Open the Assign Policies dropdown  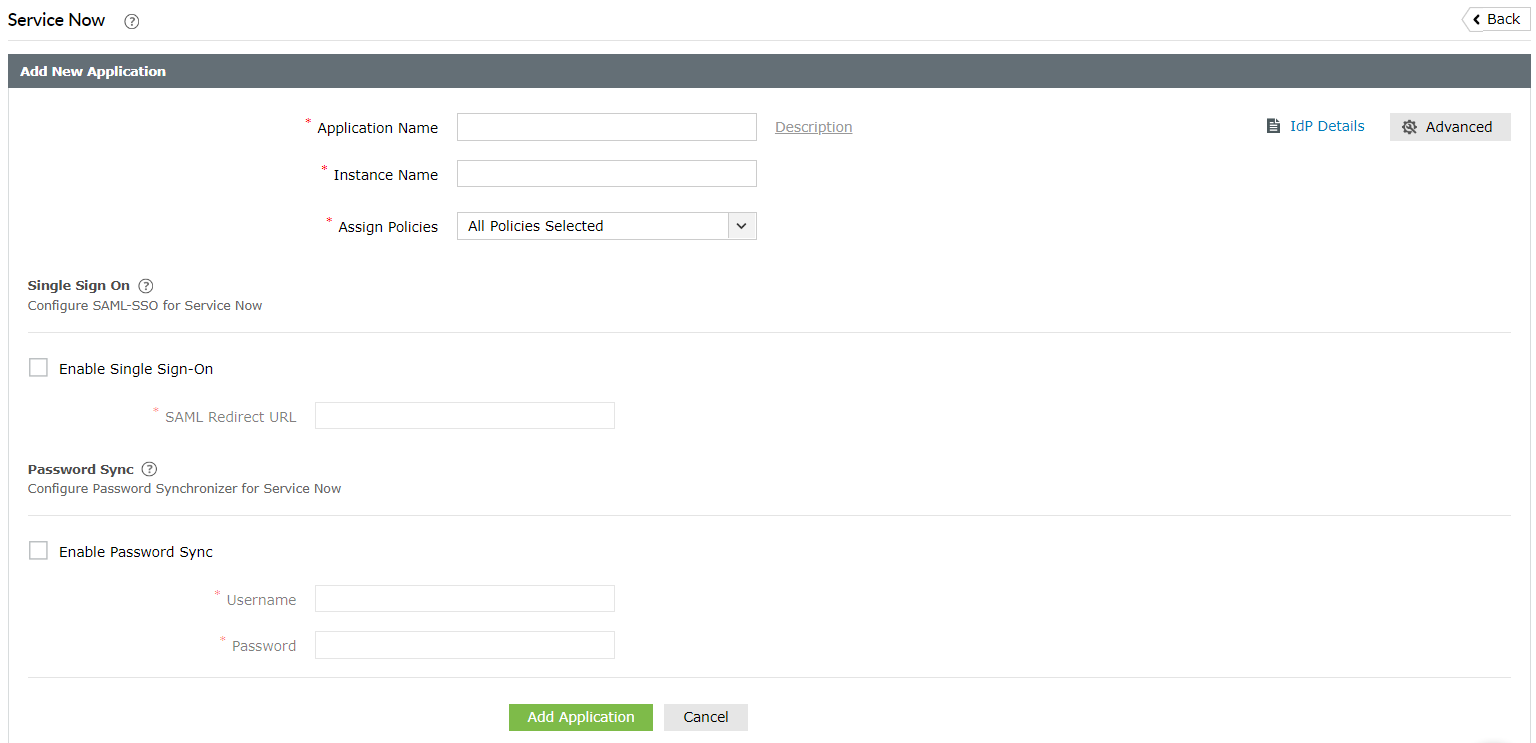607,226
